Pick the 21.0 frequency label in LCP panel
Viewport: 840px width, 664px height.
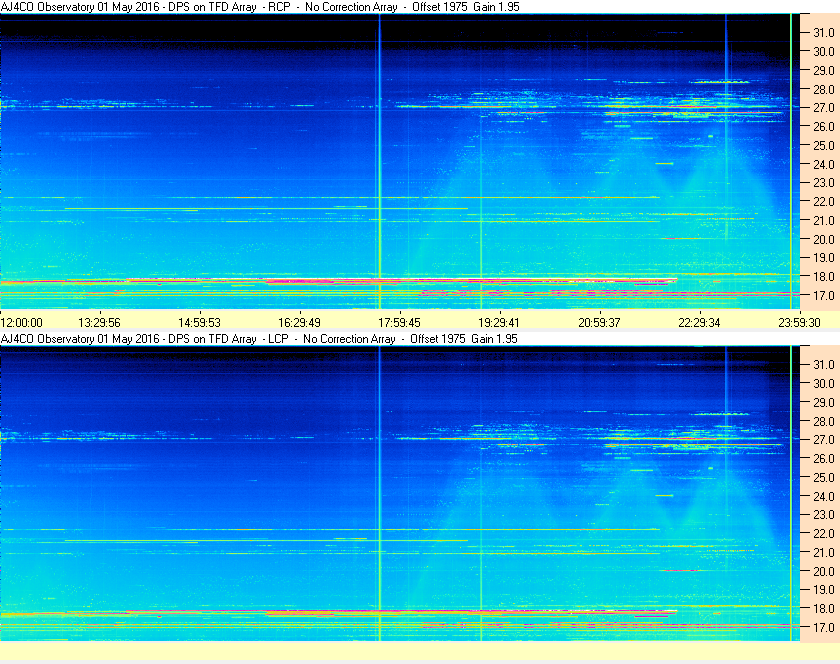pyautogui.click(x=824, y=552)
